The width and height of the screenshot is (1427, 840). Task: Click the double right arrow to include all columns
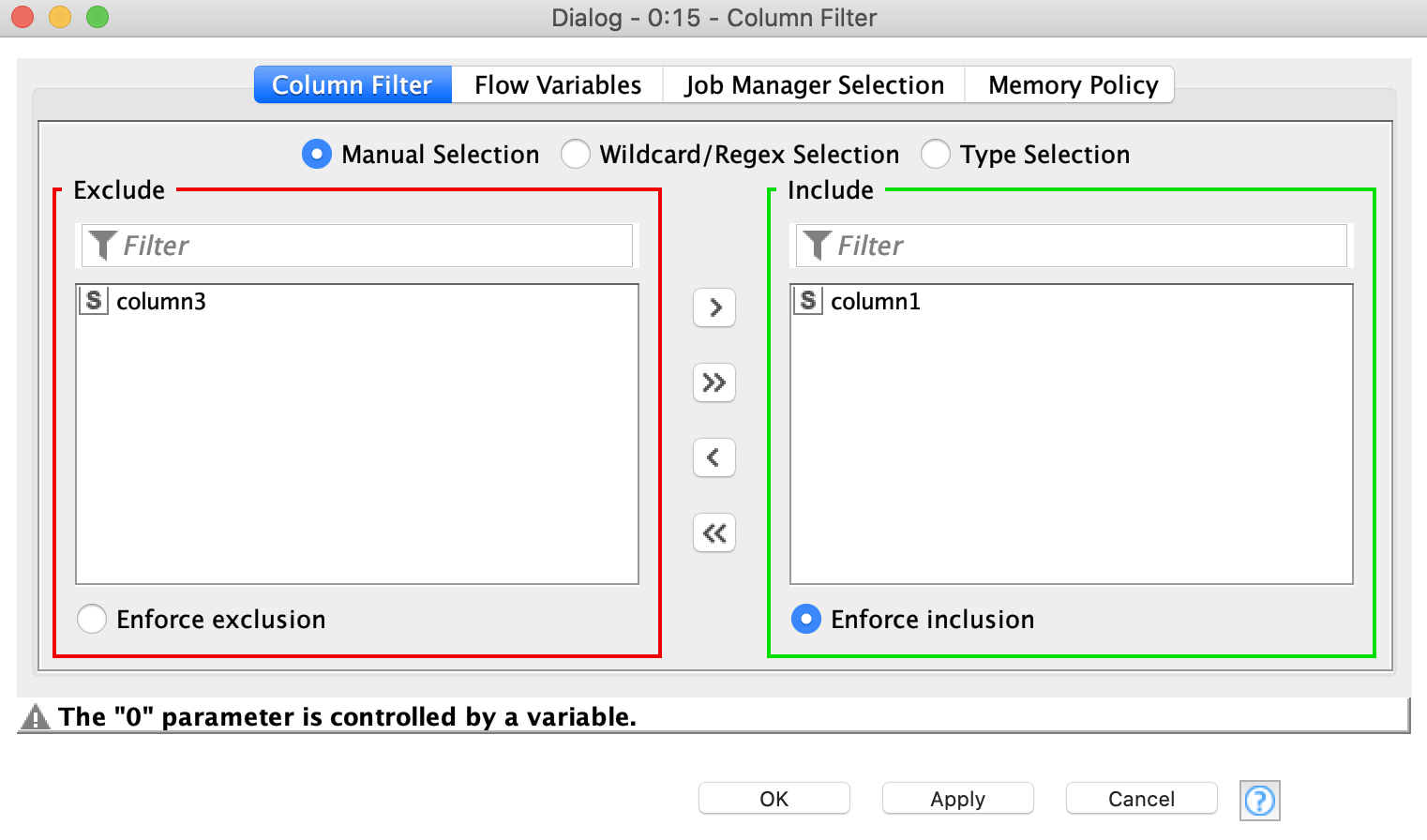(713, 382)
